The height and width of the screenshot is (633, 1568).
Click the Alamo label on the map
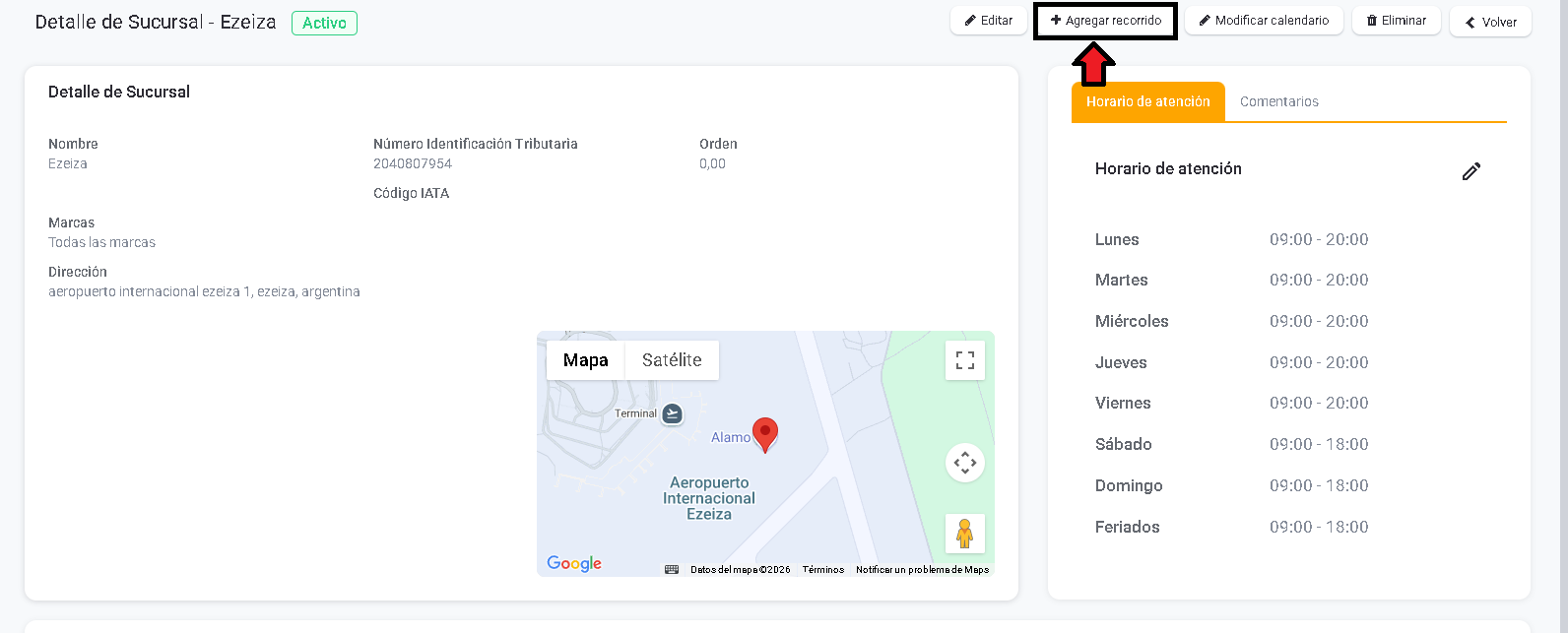coord(730,437)
